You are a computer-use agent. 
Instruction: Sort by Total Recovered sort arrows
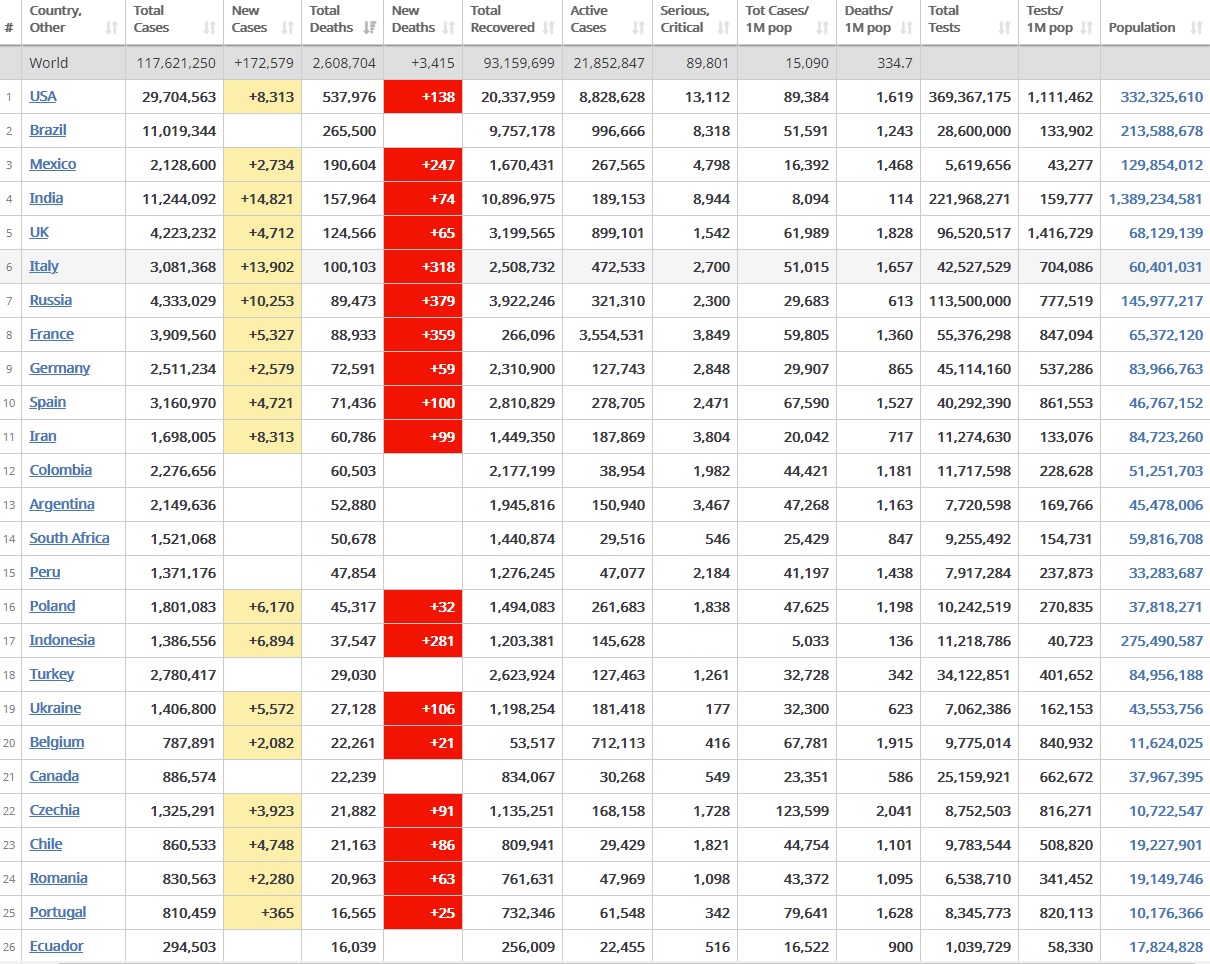(550, 28)
